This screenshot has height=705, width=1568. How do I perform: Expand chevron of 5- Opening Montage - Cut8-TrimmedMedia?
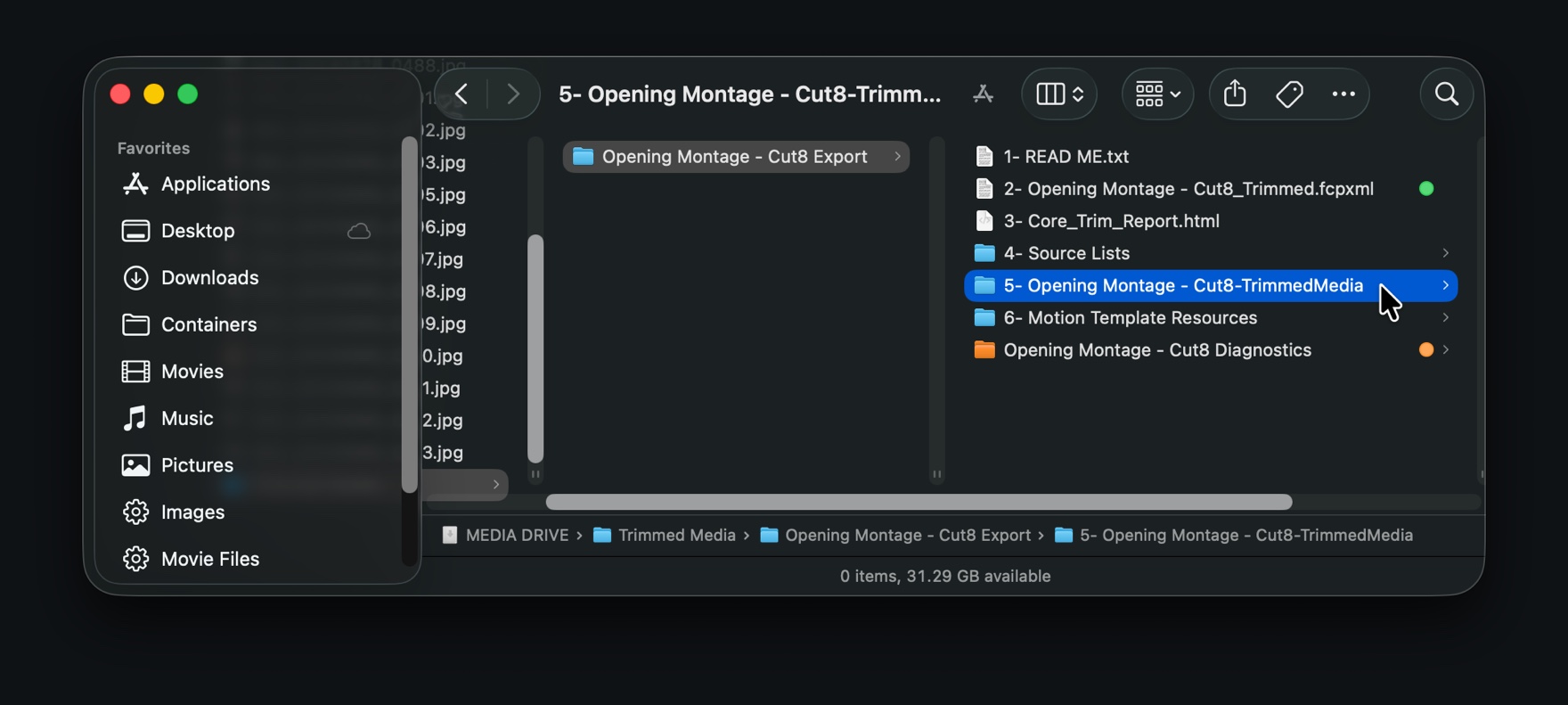click(x=1445, y=285)
